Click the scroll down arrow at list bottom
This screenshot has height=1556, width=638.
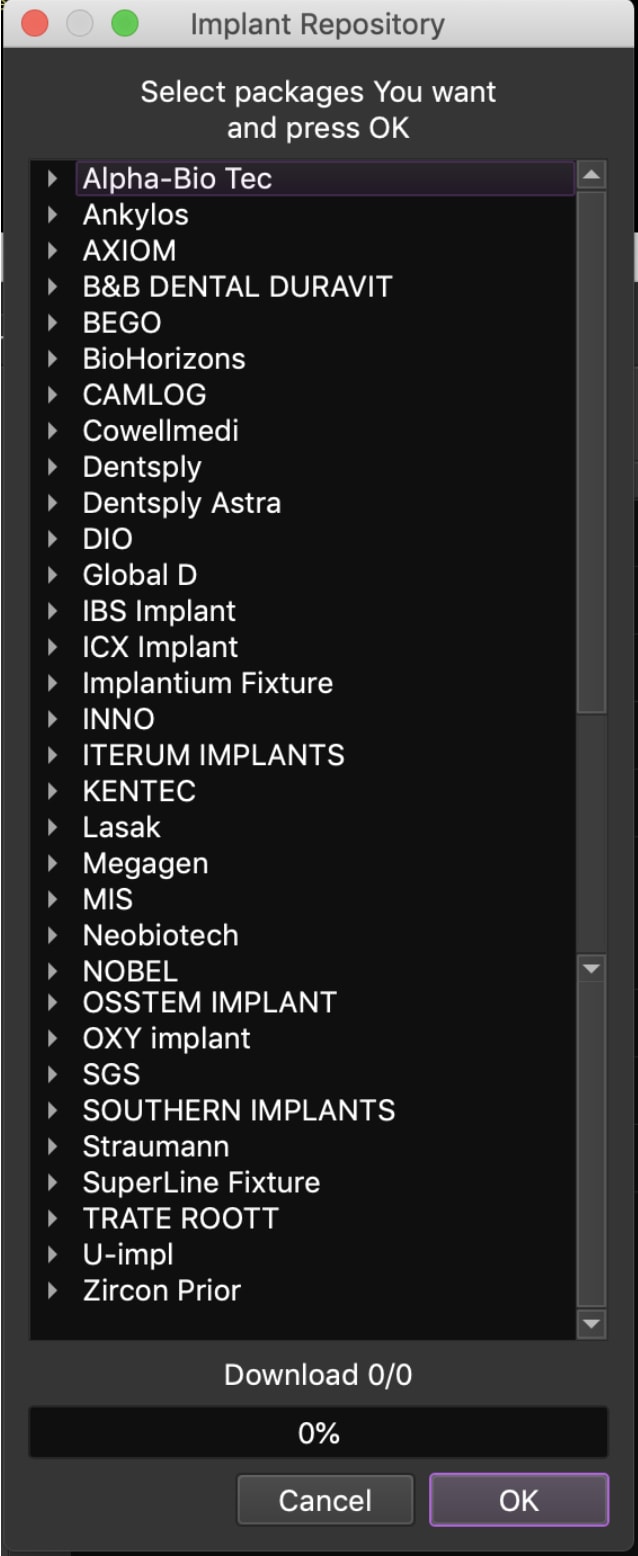592,1325
